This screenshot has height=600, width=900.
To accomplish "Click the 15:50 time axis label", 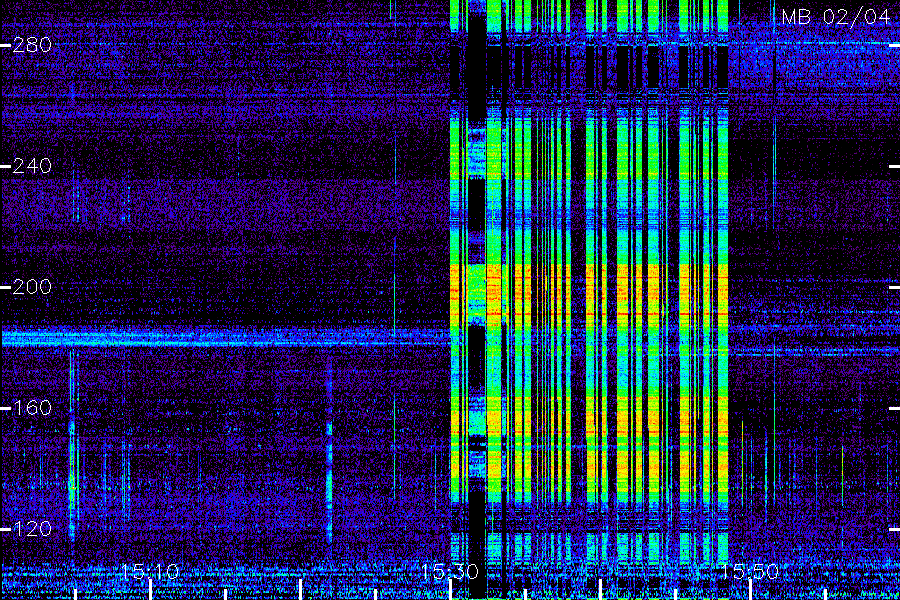I will [750, 572].
